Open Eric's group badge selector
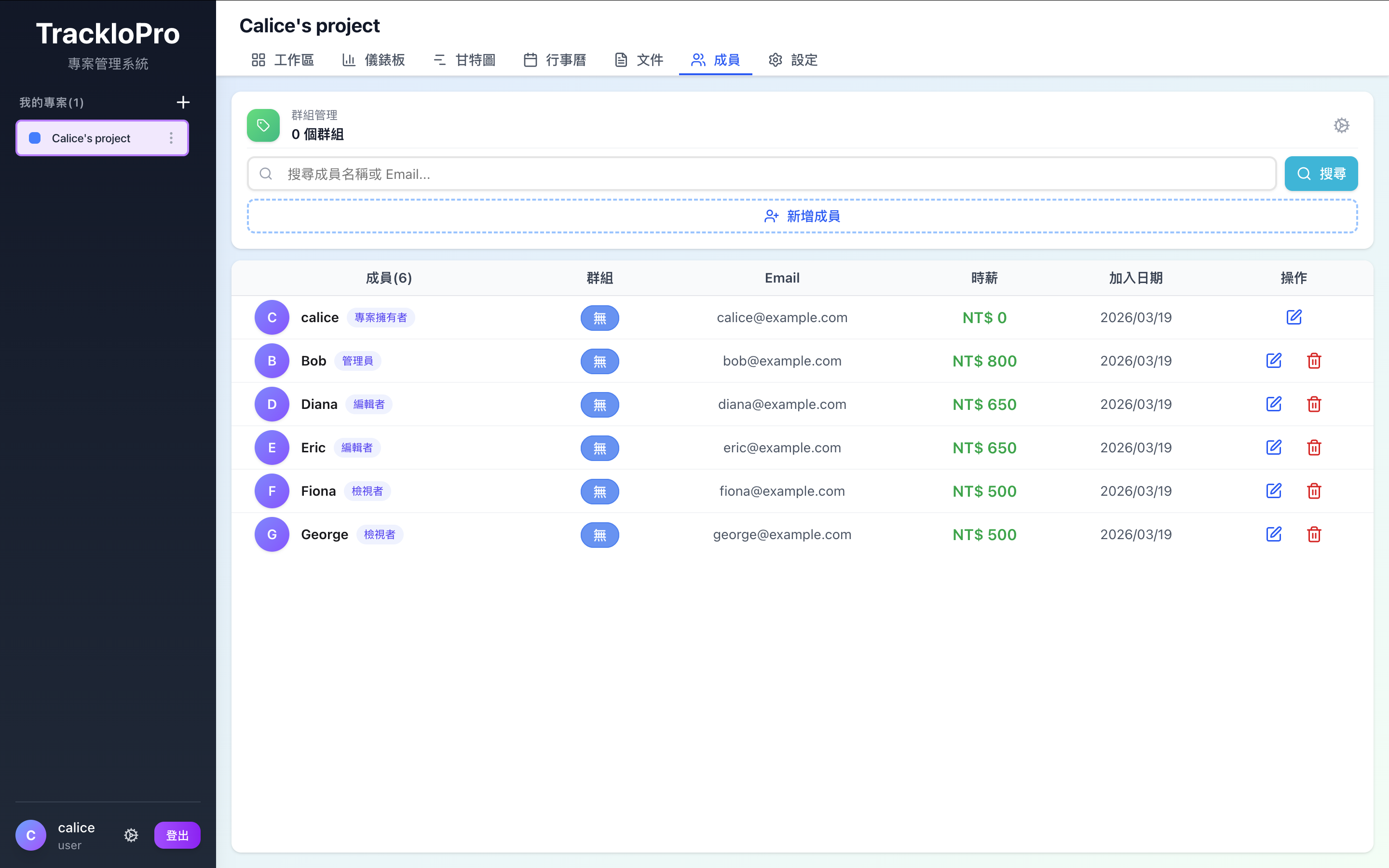 click(599, 448)
